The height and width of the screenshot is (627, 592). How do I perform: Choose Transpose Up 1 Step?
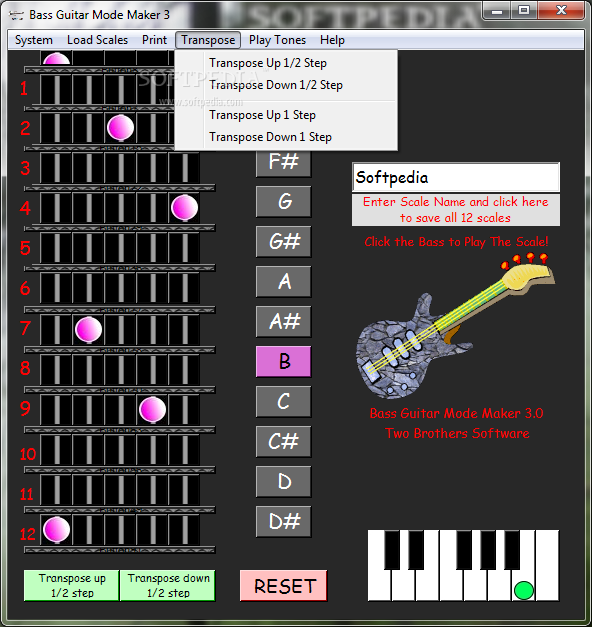286,115
